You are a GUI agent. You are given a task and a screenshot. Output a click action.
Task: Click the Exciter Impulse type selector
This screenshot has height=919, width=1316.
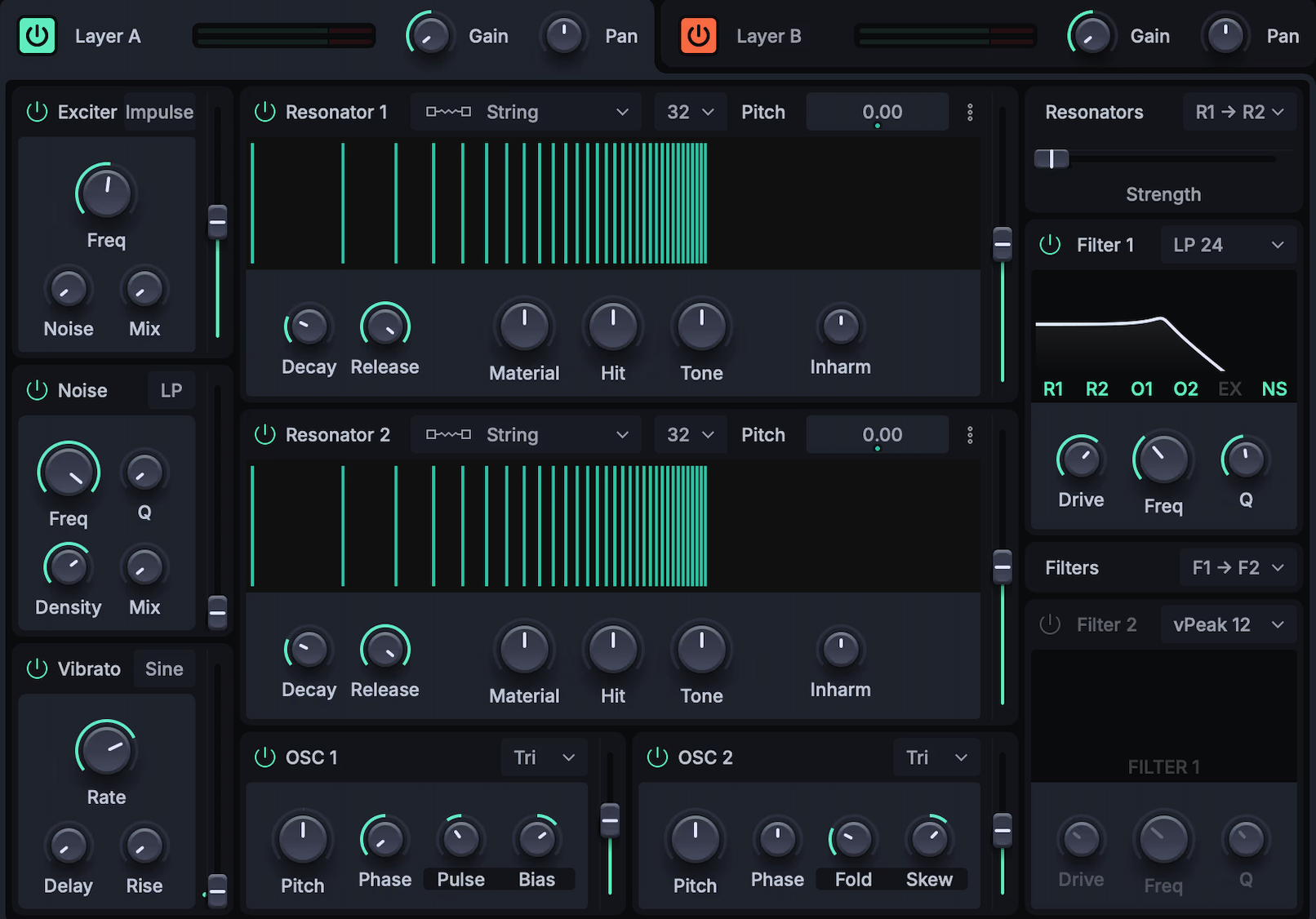(159, 112)
